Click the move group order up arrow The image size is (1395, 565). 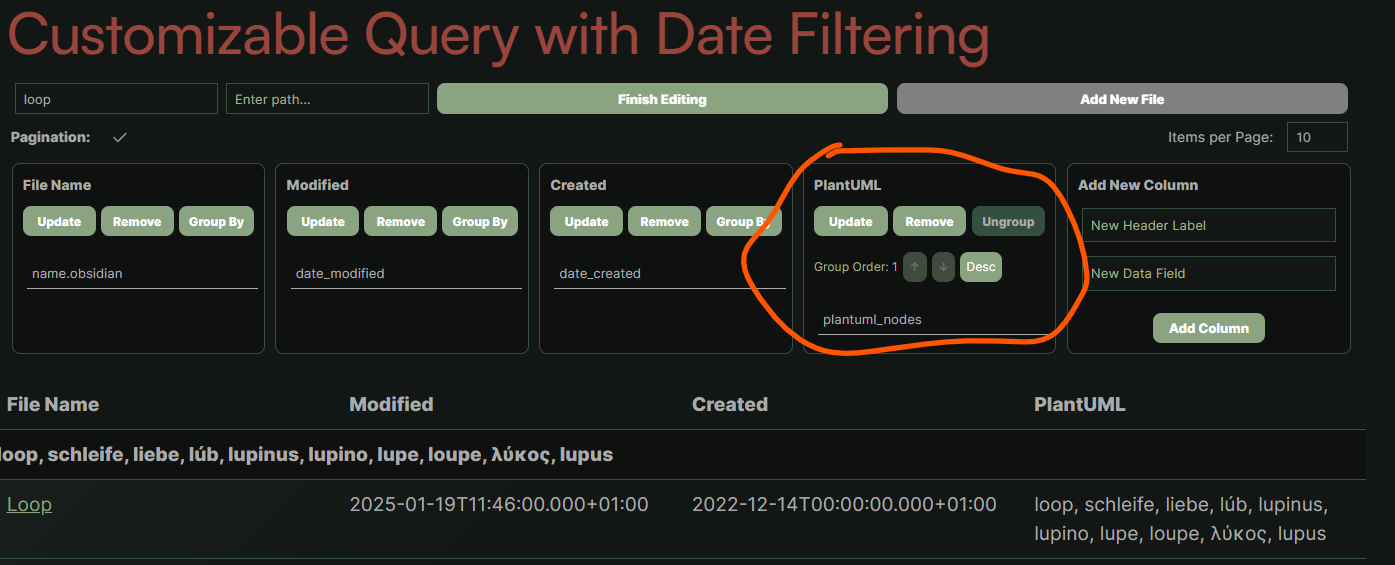point(915,268)
